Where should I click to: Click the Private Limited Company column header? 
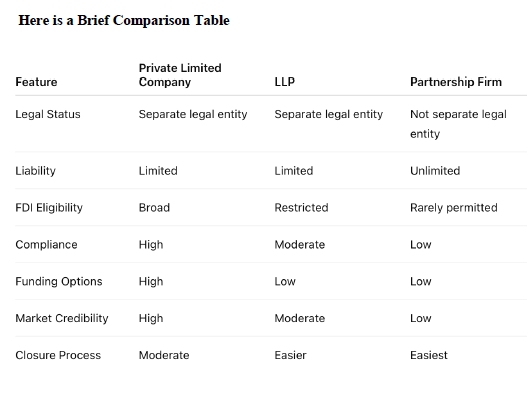pos(180,75)
